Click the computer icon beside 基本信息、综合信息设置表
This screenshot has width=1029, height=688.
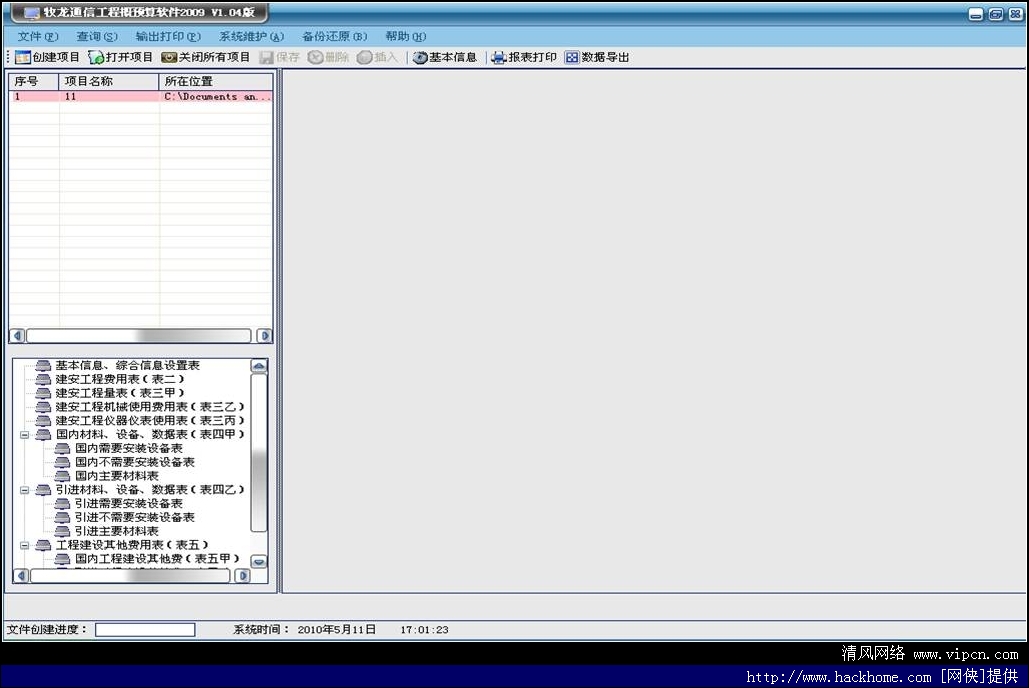pos(42,365)
